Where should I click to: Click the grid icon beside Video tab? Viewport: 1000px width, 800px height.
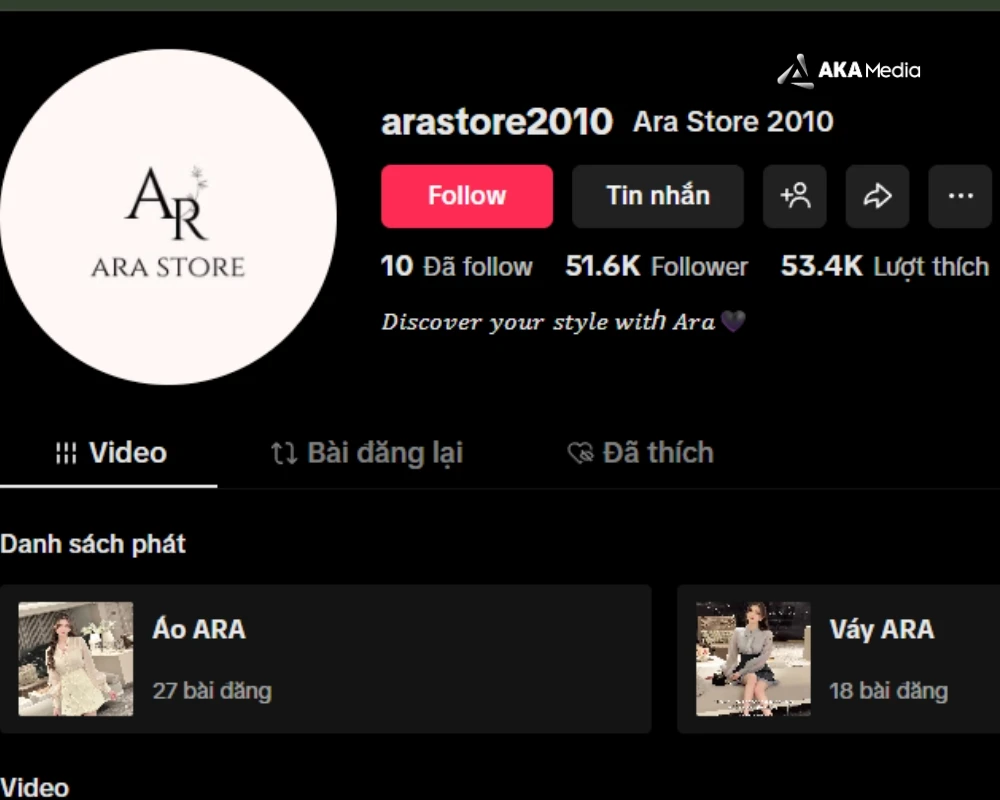coord(66,453)
